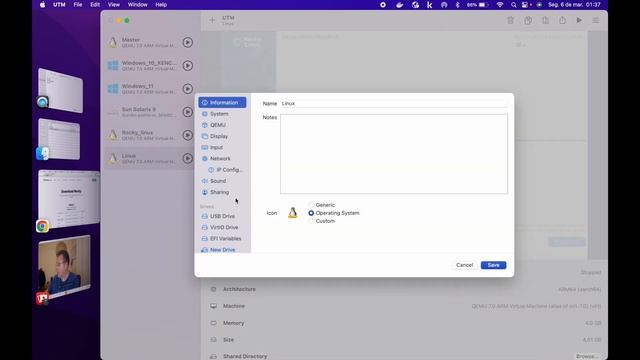Start the Windows_10 virtual machine
The width and height of the screenshot is (640, 360).
[x=187, y=66]
